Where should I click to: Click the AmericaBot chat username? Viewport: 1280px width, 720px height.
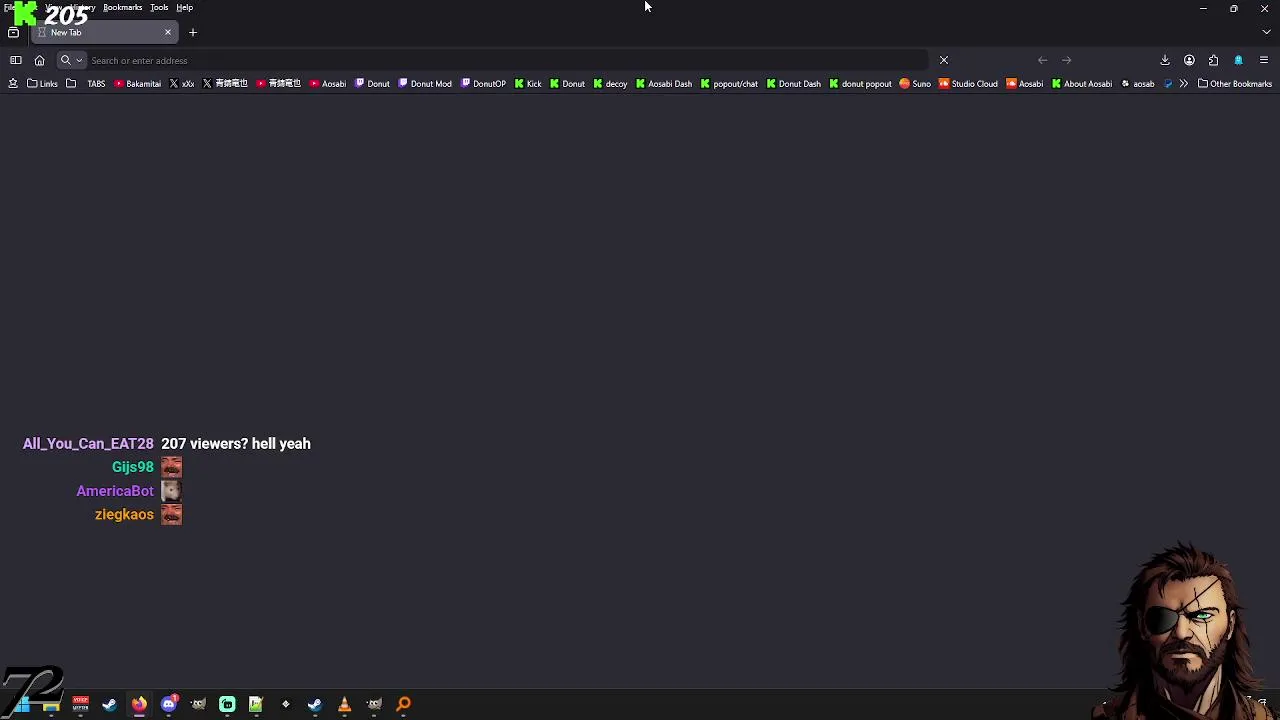click(x=115, y=491)
